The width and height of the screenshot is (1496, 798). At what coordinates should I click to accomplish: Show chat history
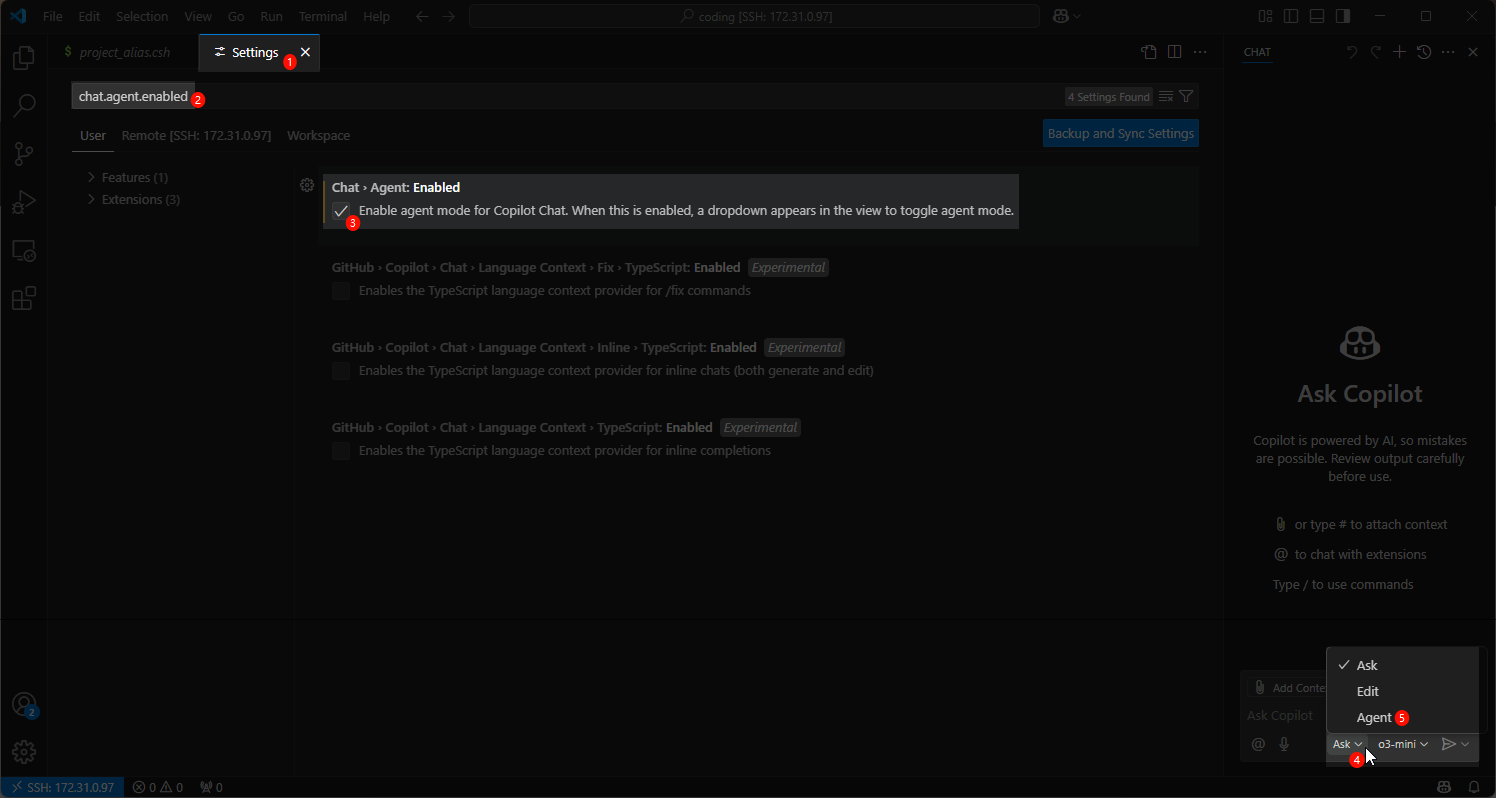pyautogui.click(x=1424, y=52)
